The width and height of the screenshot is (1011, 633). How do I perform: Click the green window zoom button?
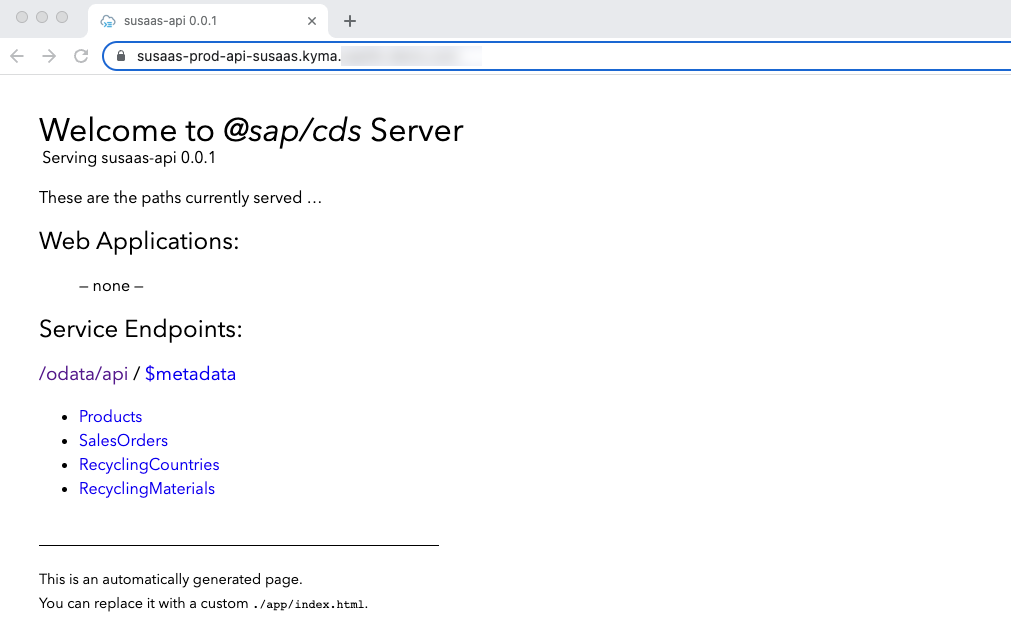click(62, 17)
